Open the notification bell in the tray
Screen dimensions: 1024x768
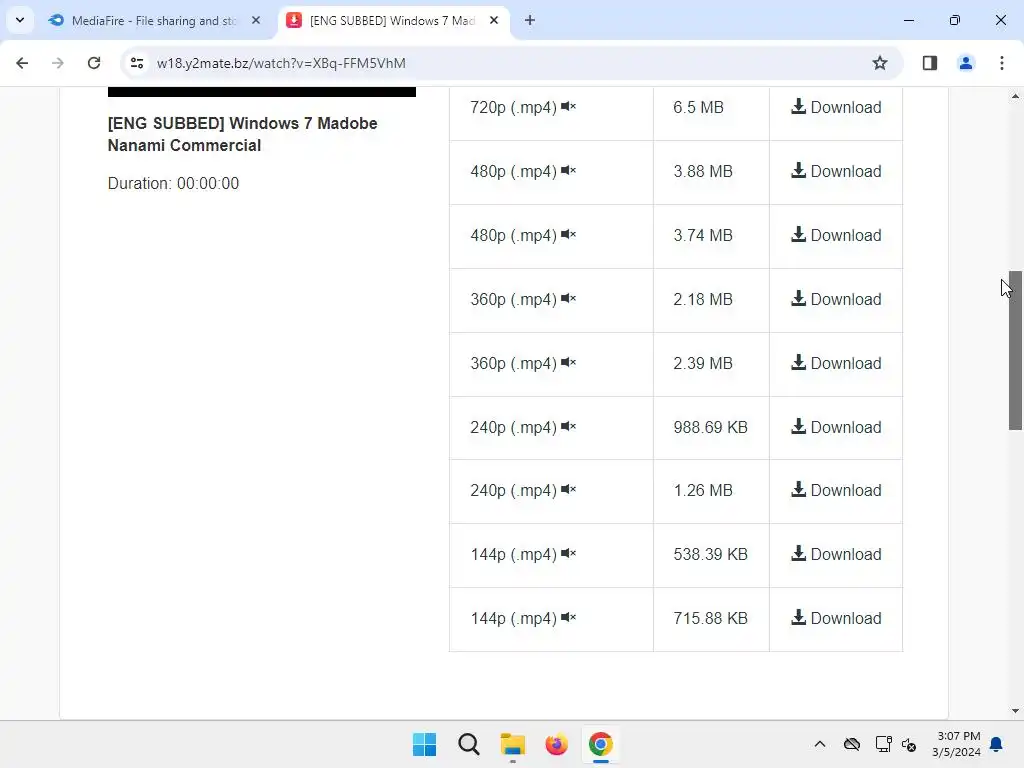click(x=997, y=744)
